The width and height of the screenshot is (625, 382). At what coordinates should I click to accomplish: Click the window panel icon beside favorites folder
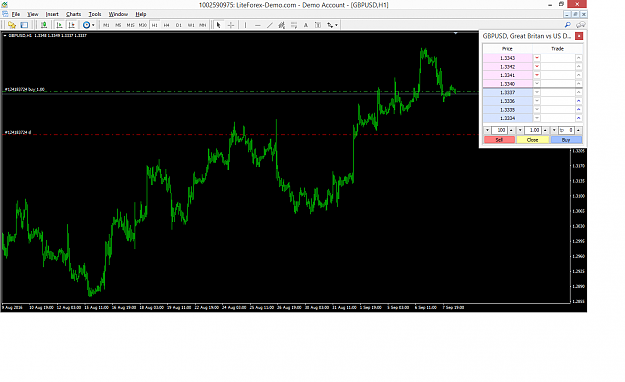click(24, 25)
